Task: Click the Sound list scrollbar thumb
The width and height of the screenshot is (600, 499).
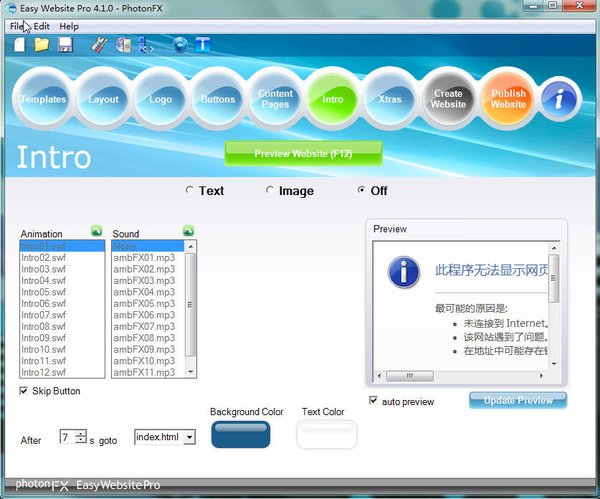Action: click(x=191, y=305)
